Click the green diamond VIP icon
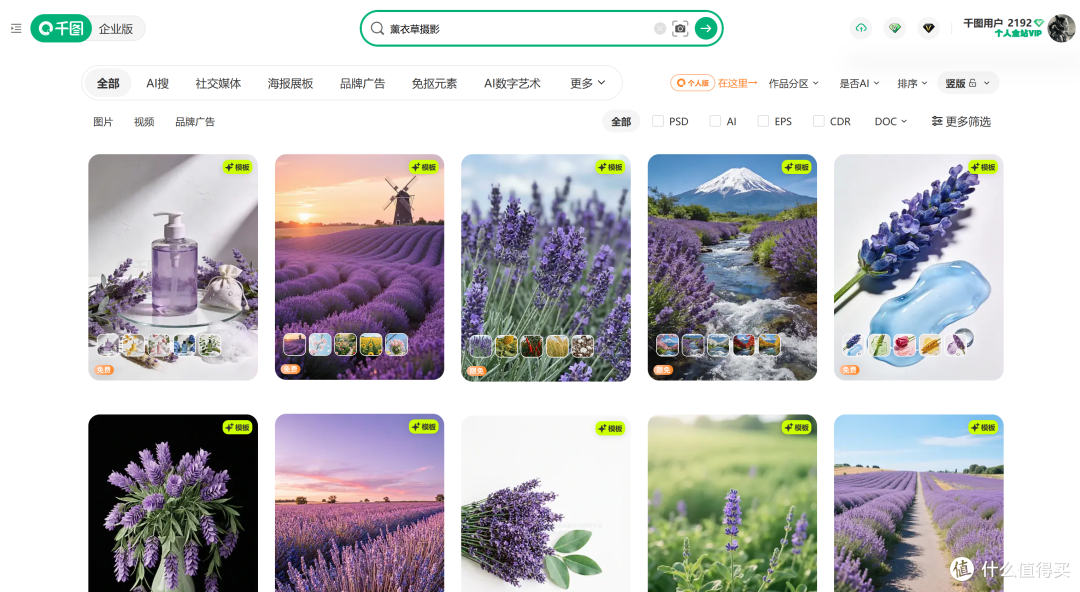The image size is (1080, 592). 895,28
